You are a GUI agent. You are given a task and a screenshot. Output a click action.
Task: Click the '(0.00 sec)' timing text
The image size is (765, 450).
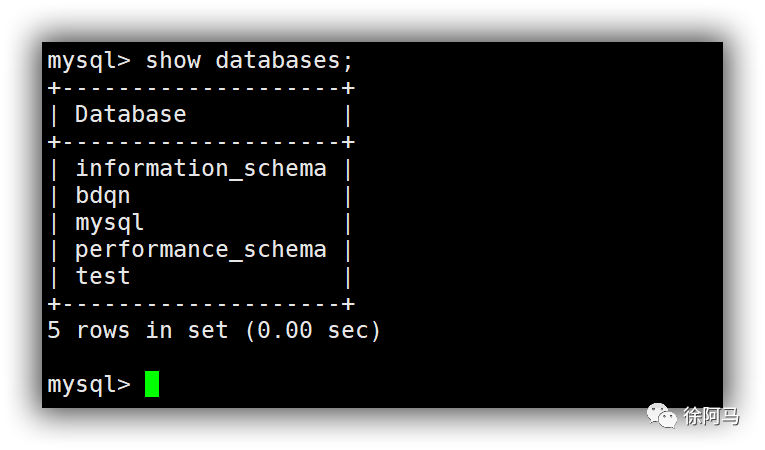pos(312,330)
